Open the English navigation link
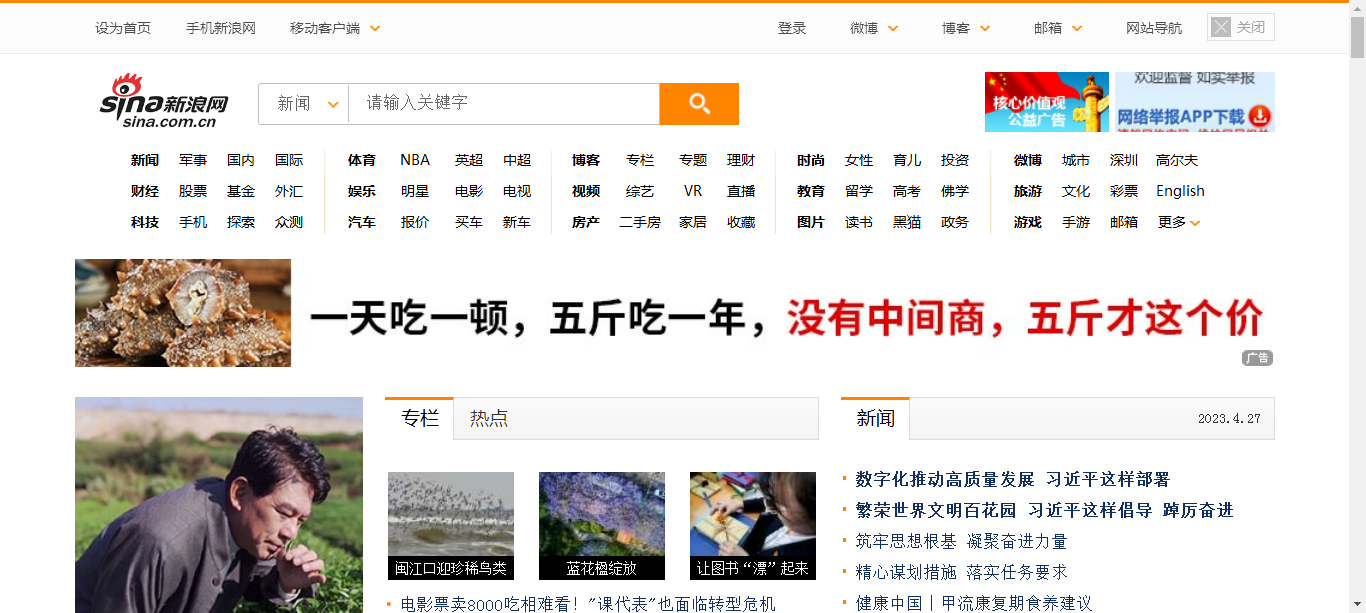Image resolution: width=1366 pixels, height=613 pixels. point(1180,191)
